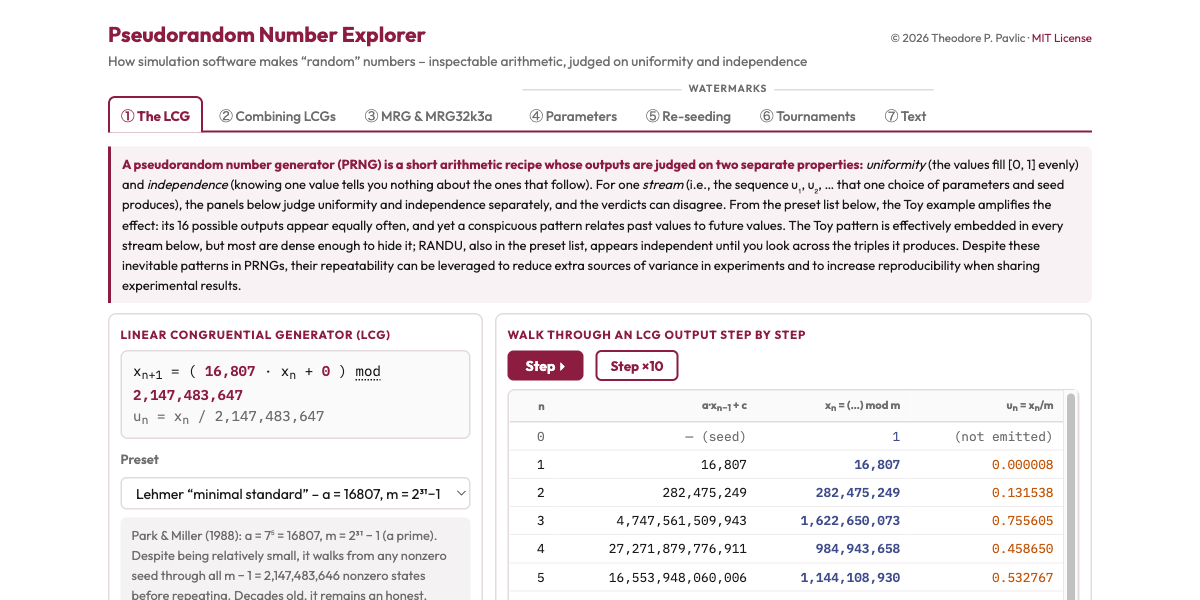Open the Text tab
Viewport: 1200px width, 600px height.
click(x=905, y=116)
